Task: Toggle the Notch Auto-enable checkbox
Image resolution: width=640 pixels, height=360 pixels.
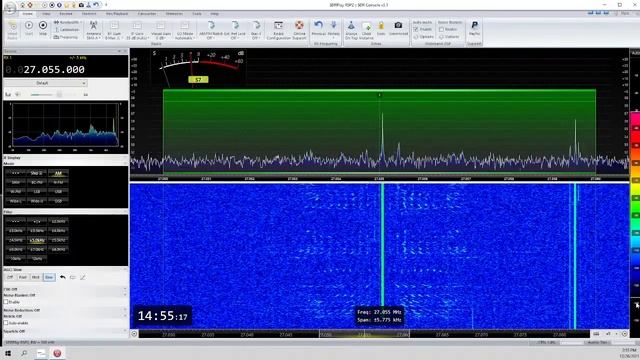Action: 6,323
